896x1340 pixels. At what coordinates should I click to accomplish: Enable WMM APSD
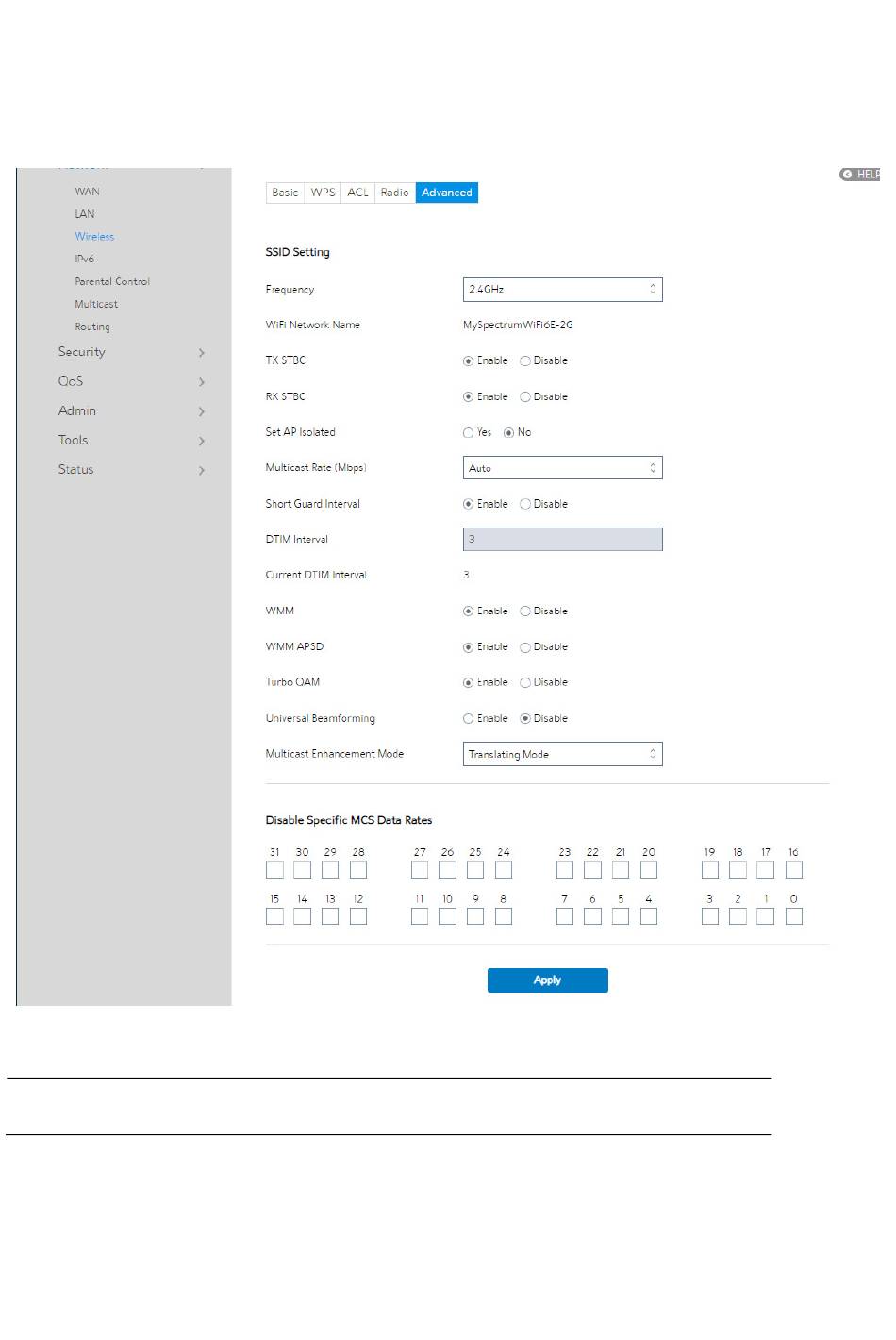[468, 647]
